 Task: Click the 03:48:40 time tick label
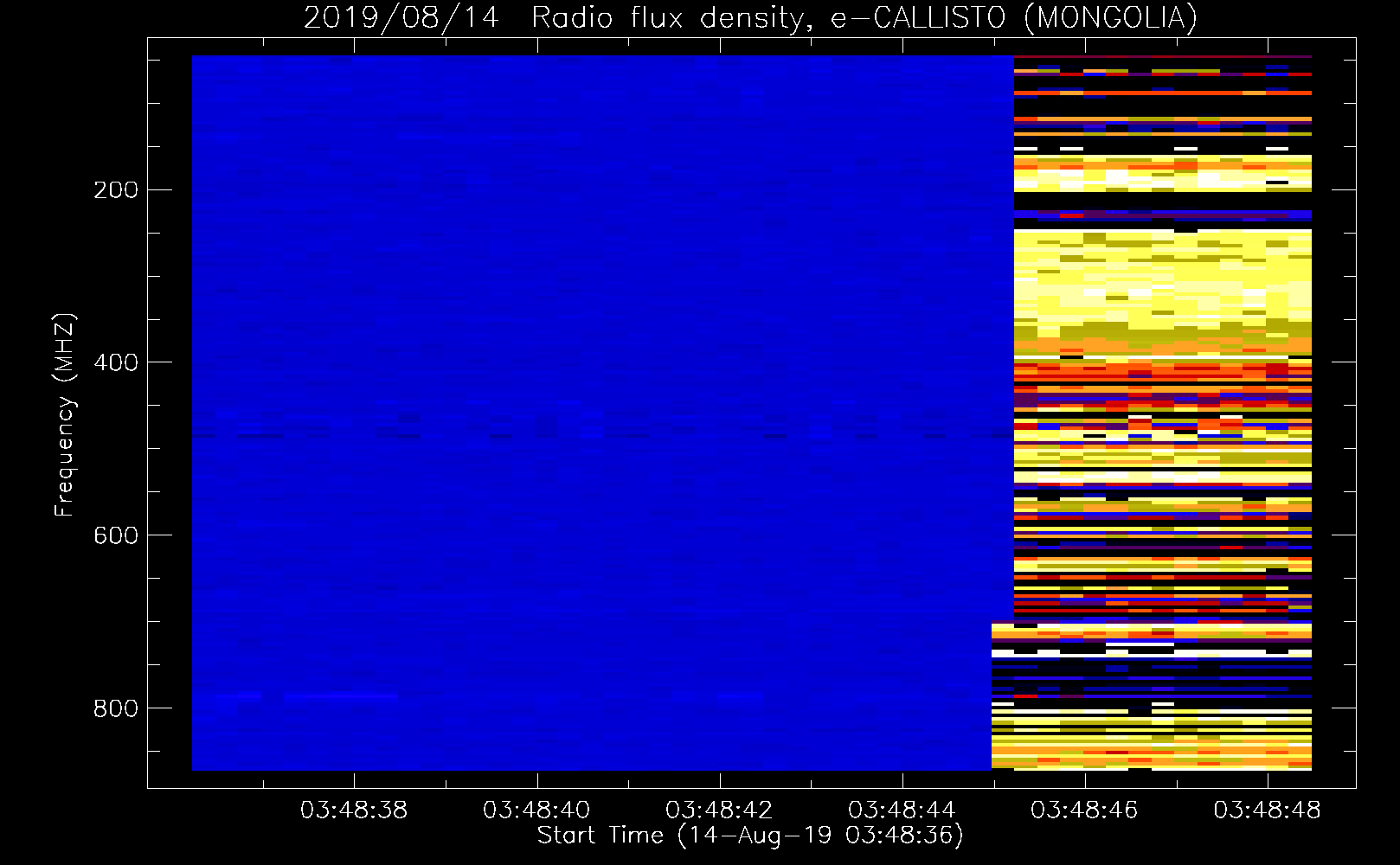pos(536,811)
